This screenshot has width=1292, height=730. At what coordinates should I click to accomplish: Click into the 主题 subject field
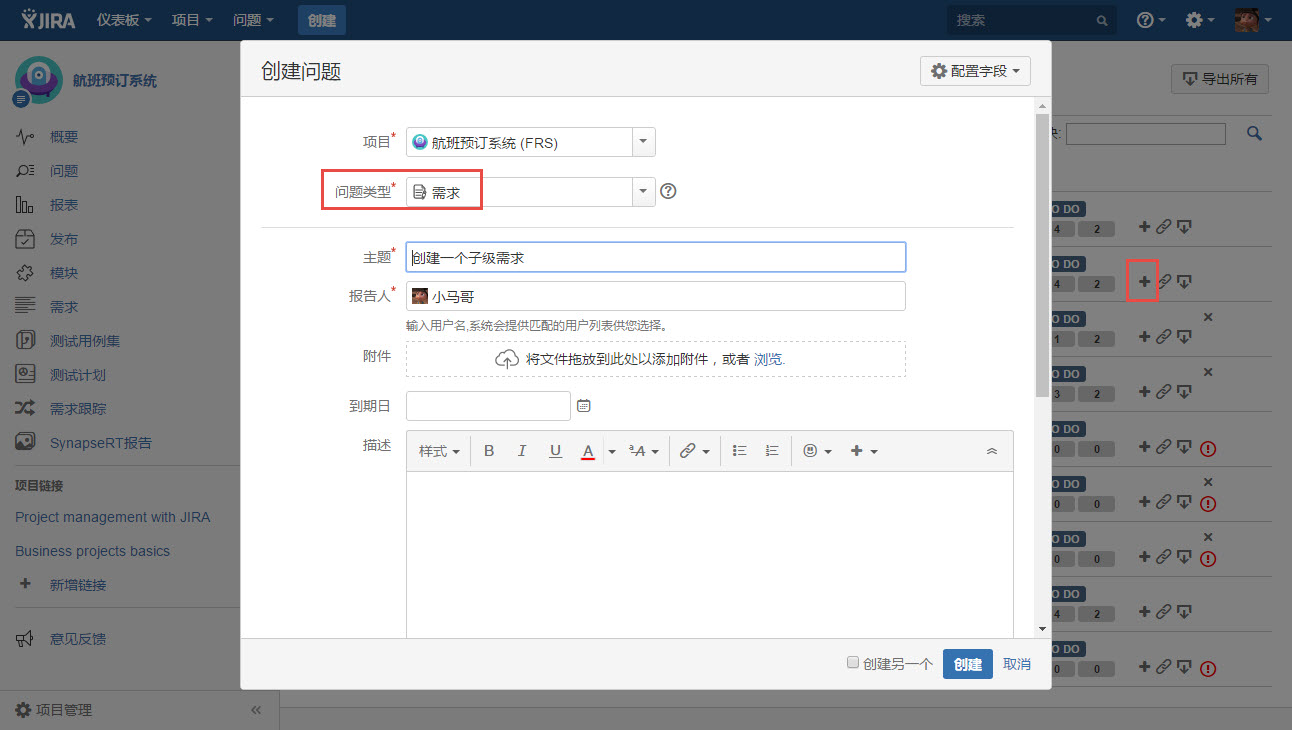(x=656, y=257)
